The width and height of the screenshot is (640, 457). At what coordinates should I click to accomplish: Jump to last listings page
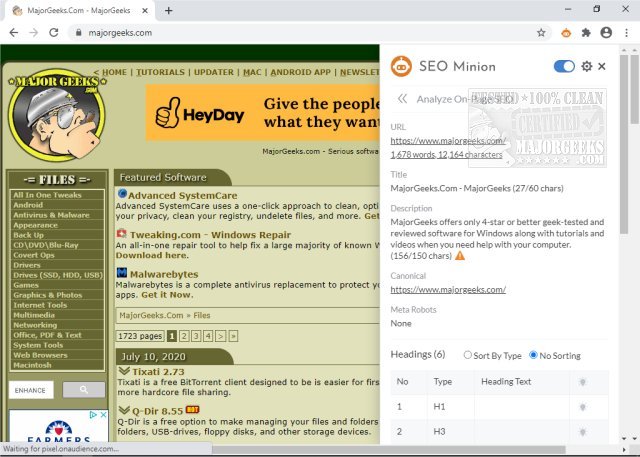tap(233, 336)
